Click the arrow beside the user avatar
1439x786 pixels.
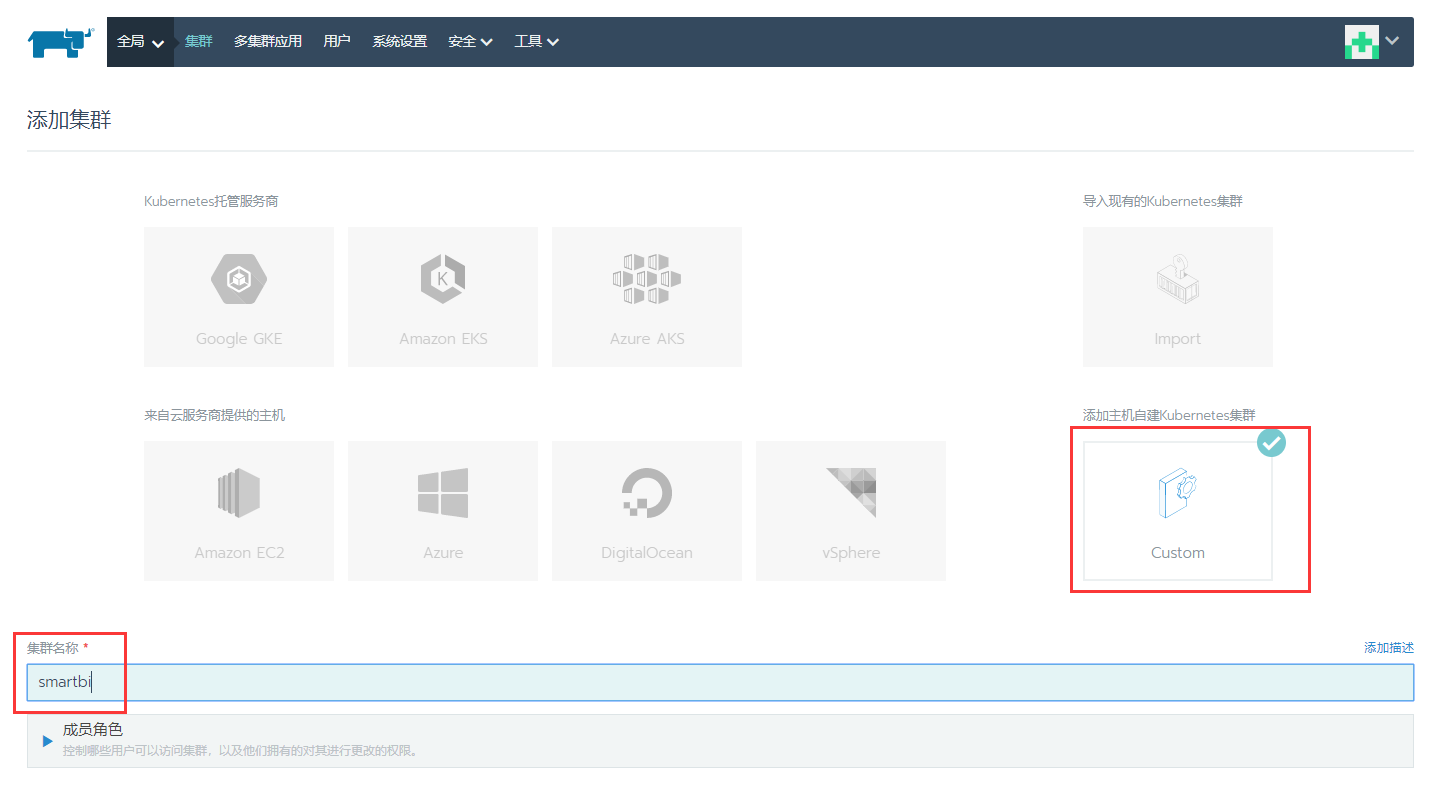click(1392, 41)
